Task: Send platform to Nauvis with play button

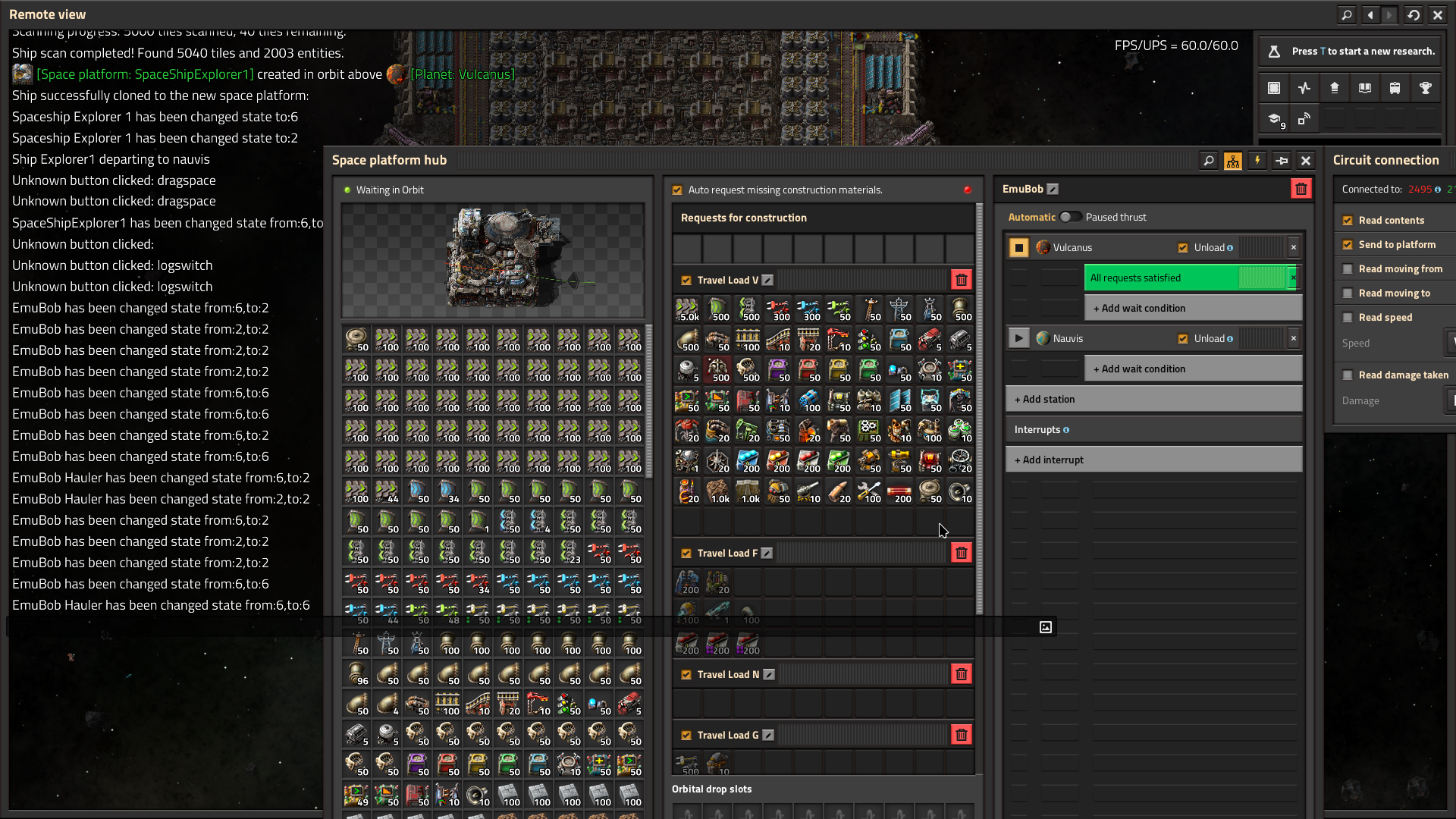Action: point(1018,338)
